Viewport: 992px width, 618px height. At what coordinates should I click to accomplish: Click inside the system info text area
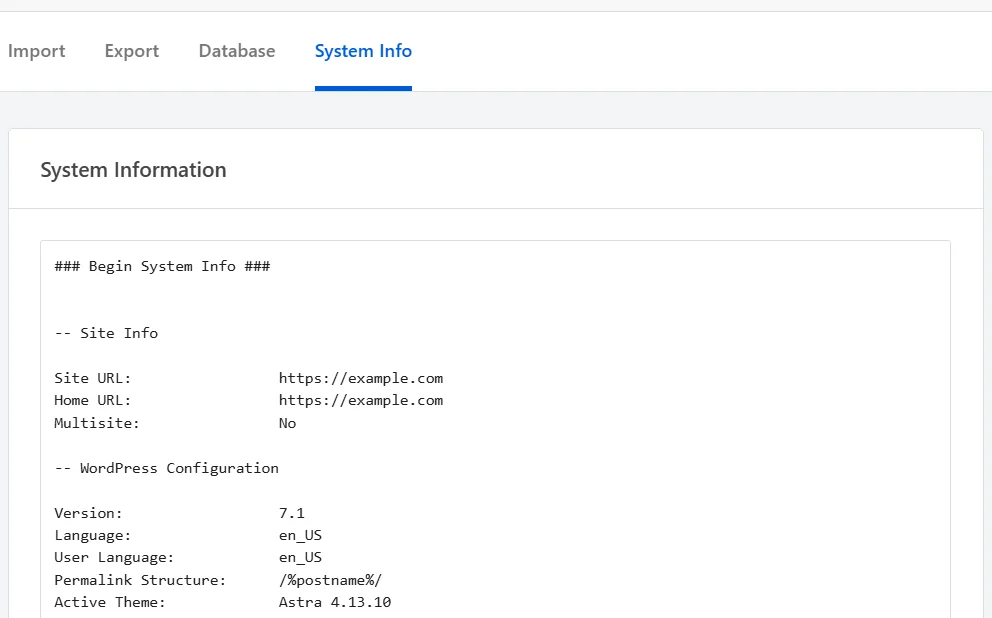[495, 429]
